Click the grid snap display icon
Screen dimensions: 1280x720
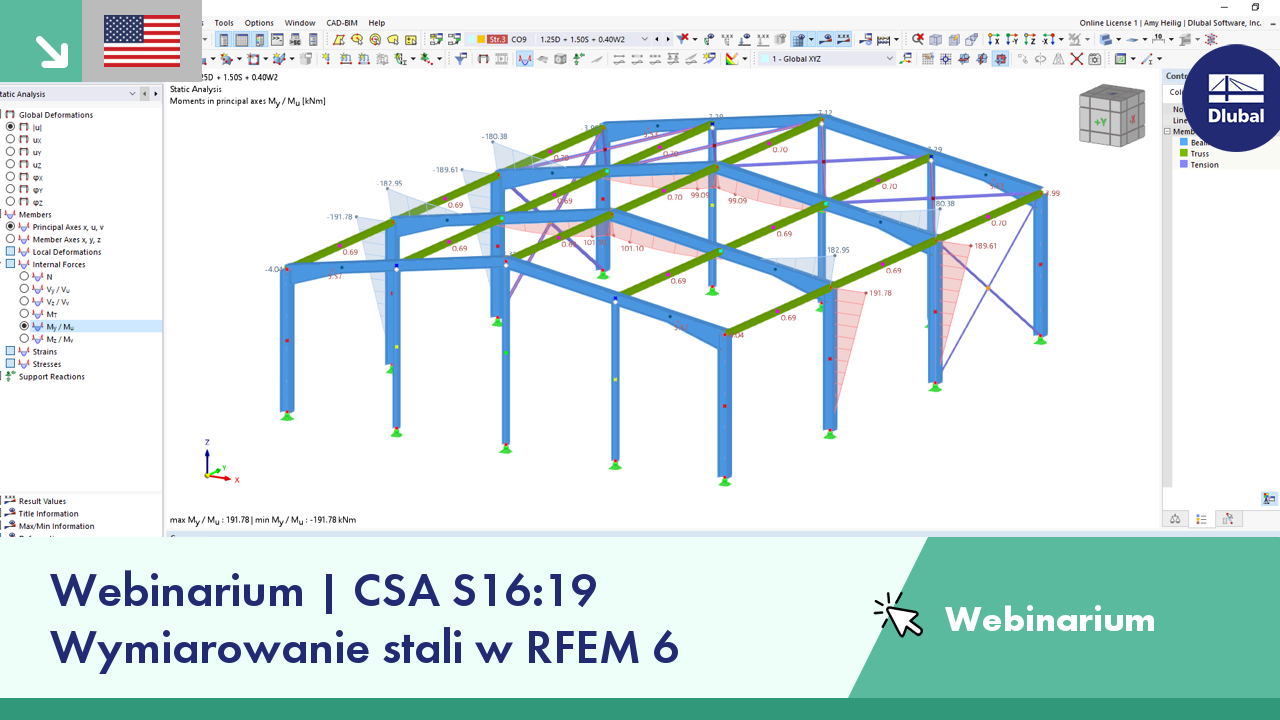tap(928, 59)
